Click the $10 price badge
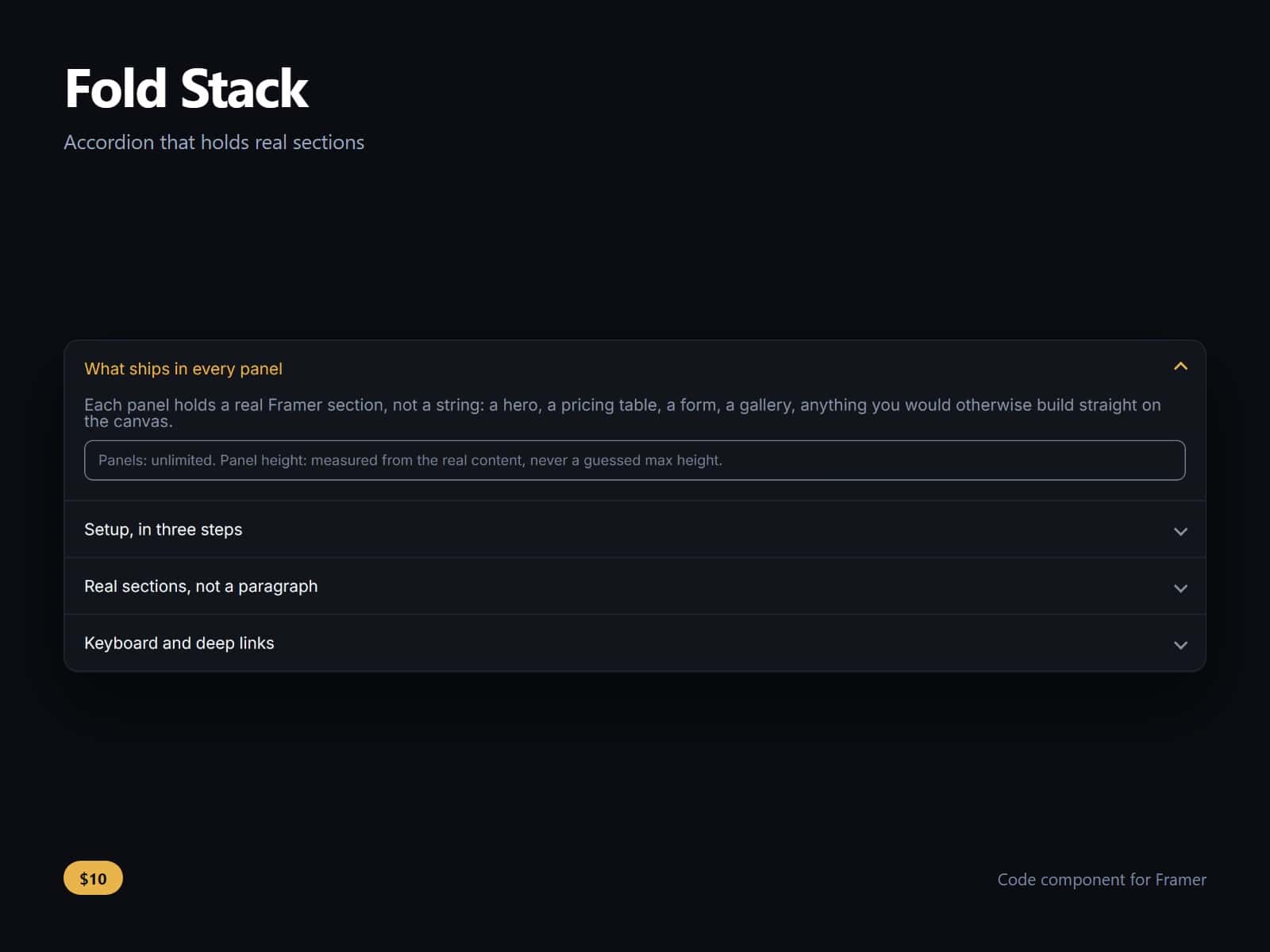The width and height of the screenshot is (1270, 952). 93,877
